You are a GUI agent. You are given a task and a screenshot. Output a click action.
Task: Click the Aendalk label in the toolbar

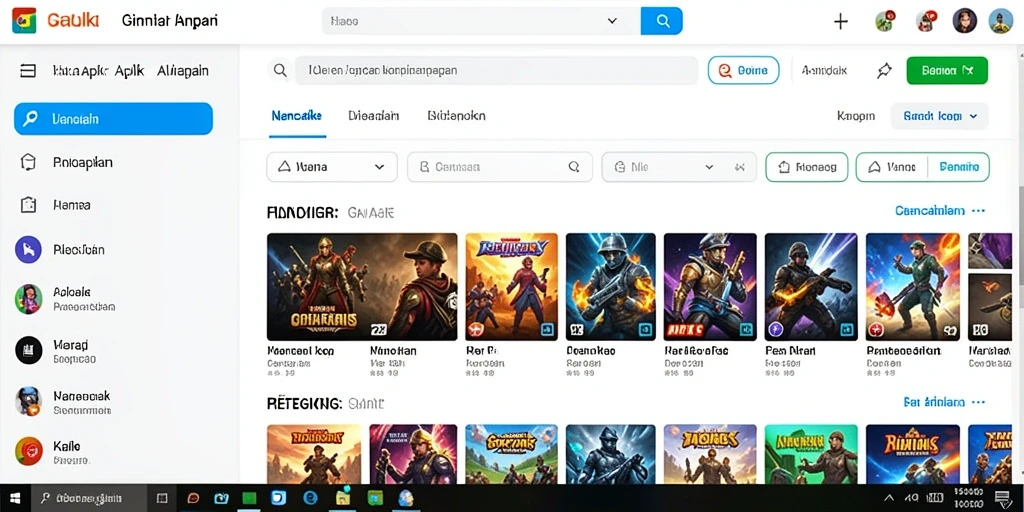824,71
